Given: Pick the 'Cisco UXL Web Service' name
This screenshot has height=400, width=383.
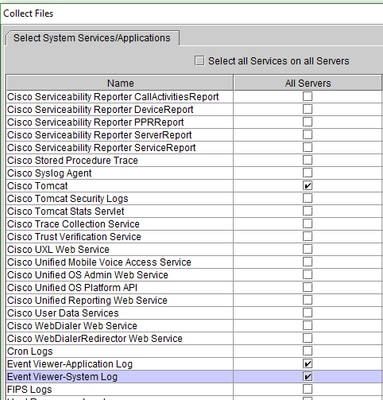Looking at the screenshot, I should click(x=58, y=249).
